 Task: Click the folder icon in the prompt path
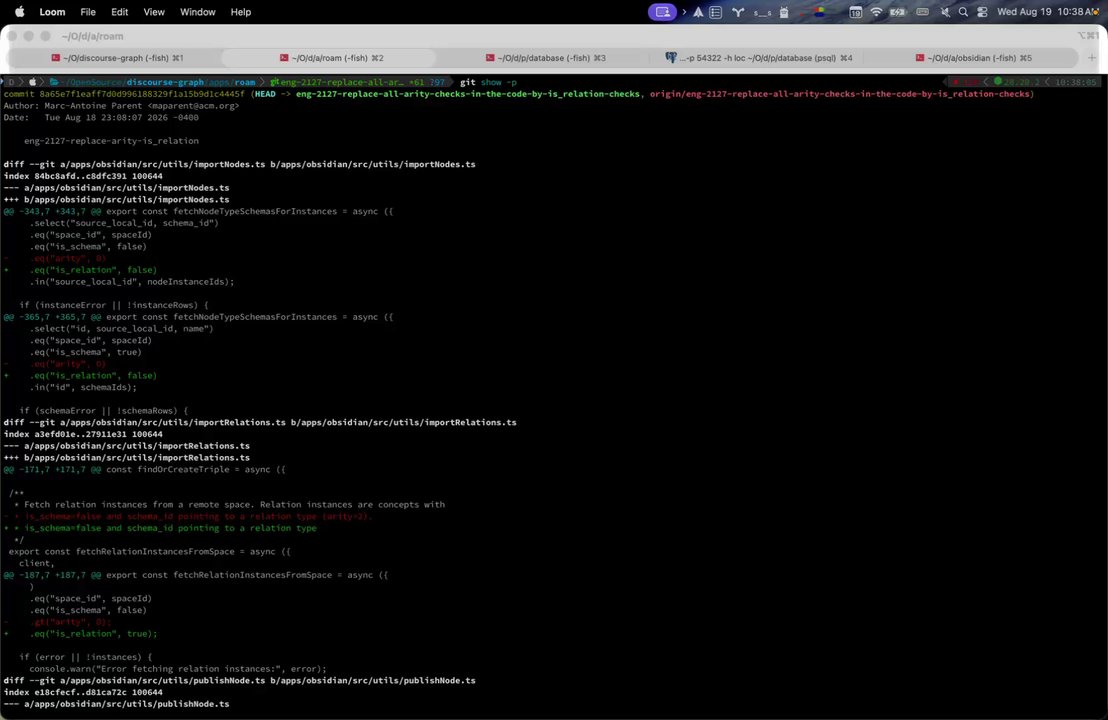pos(54,82)
